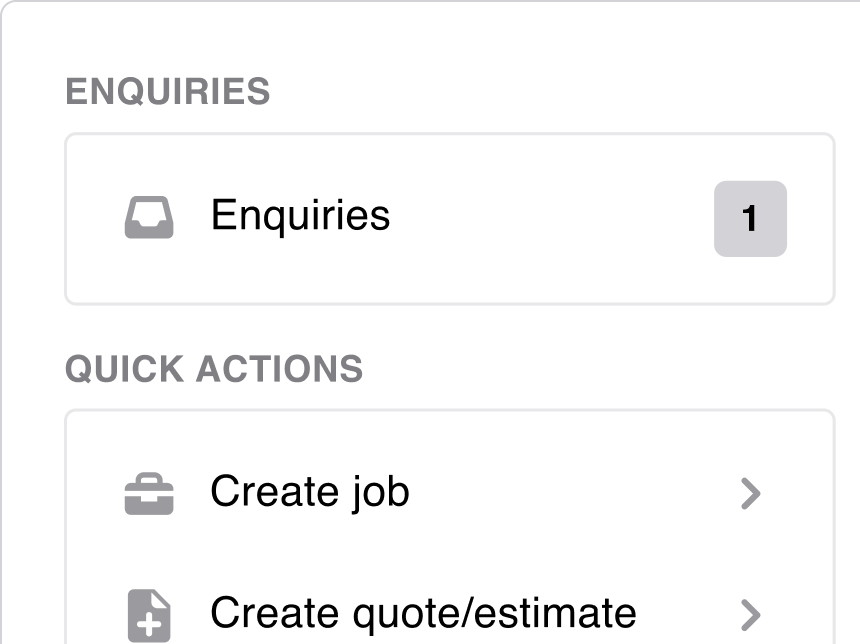This screenshot has height=644, width=860.
Task: Click the toolbox icon beside Create job
Action: [x=149, y=494]
